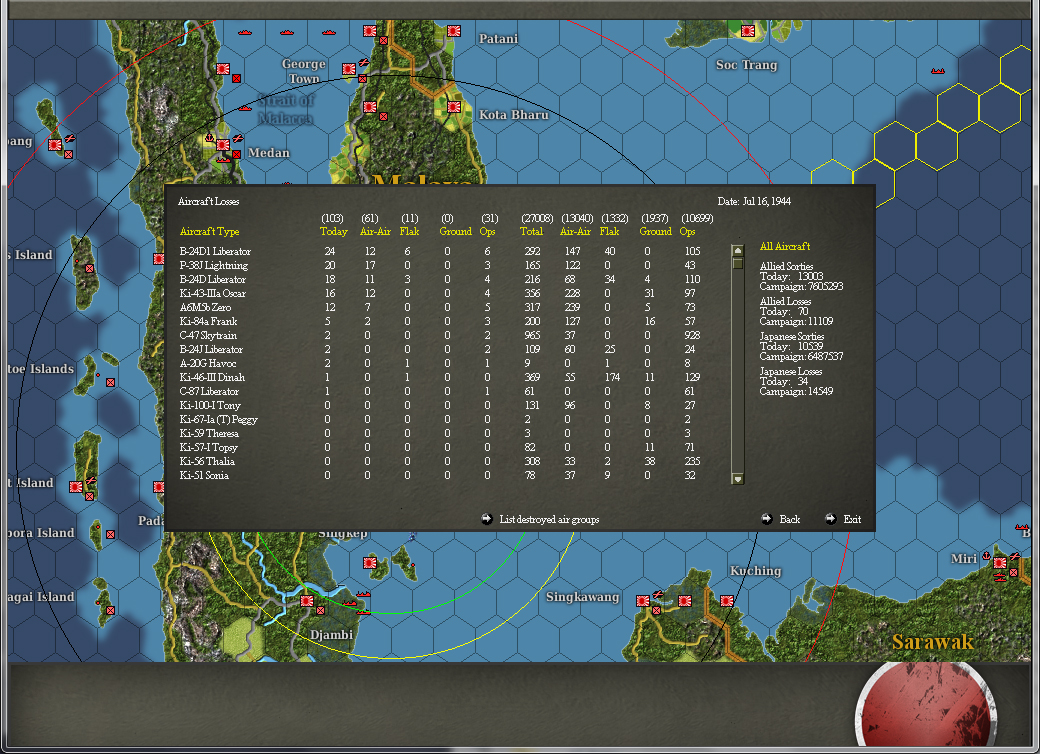The image size is (1040, 754).
Task: Select the B-24D1 Liberator row
Action: 441,251
